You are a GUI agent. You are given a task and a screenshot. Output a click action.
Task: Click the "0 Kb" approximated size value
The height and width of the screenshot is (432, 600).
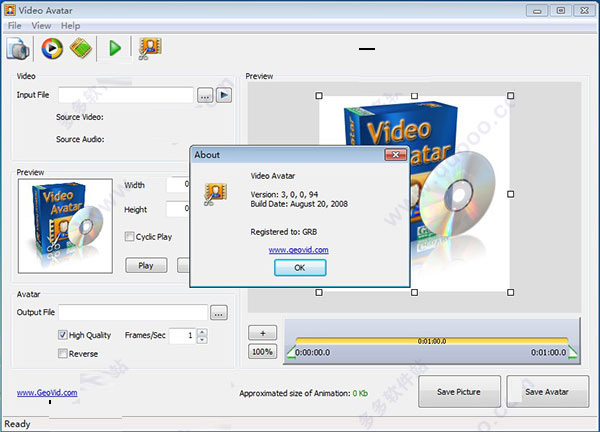(x=360, y=393)
